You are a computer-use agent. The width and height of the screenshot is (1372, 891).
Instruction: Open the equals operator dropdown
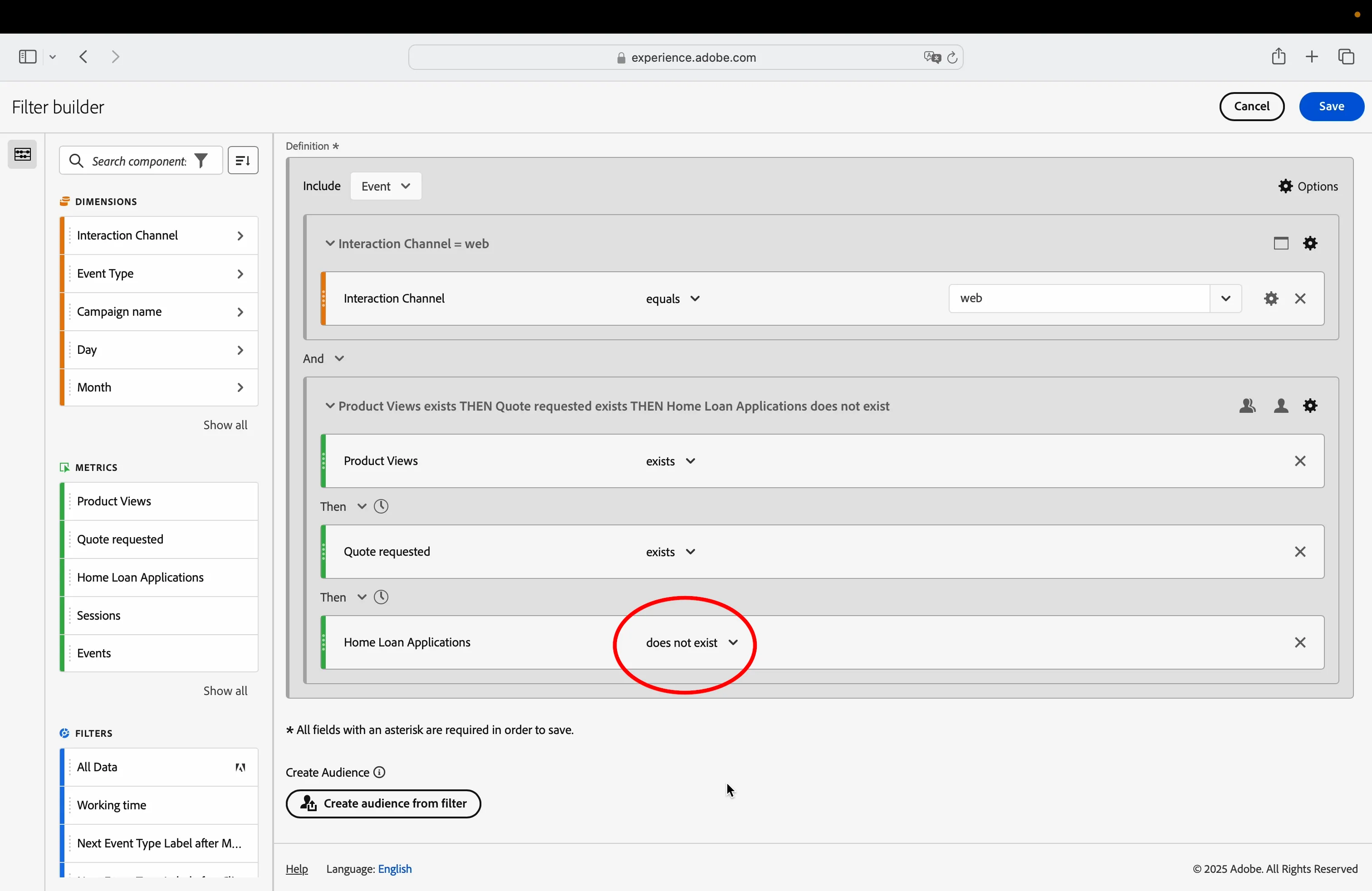click(x=673, y=299)
